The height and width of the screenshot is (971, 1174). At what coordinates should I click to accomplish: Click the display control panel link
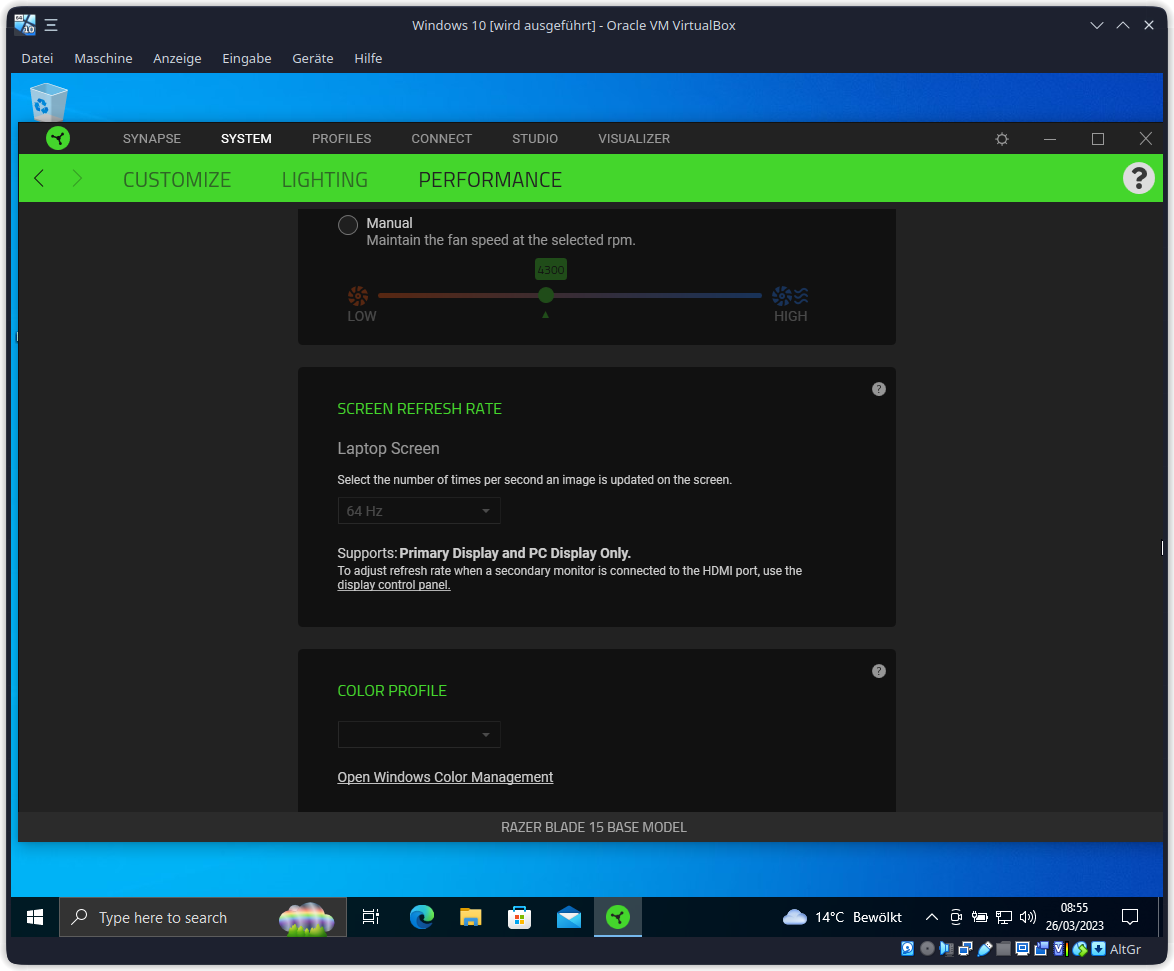[393, 584]
